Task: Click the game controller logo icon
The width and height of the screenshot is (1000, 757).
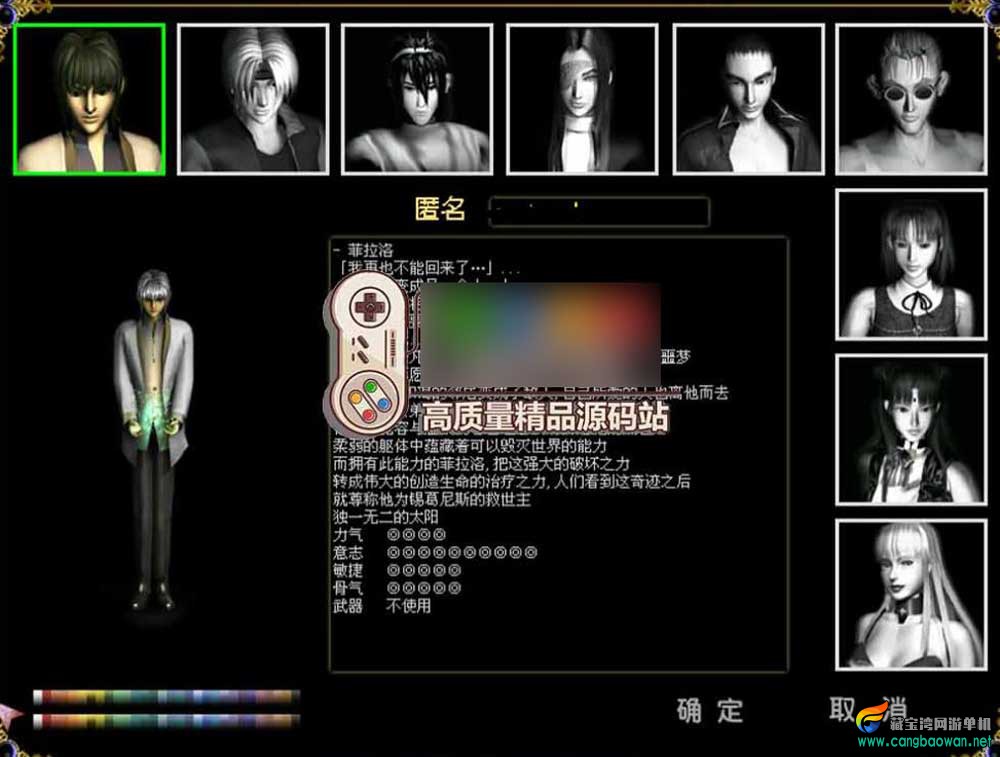Action: pyautogui.click(x=368, y=353)
